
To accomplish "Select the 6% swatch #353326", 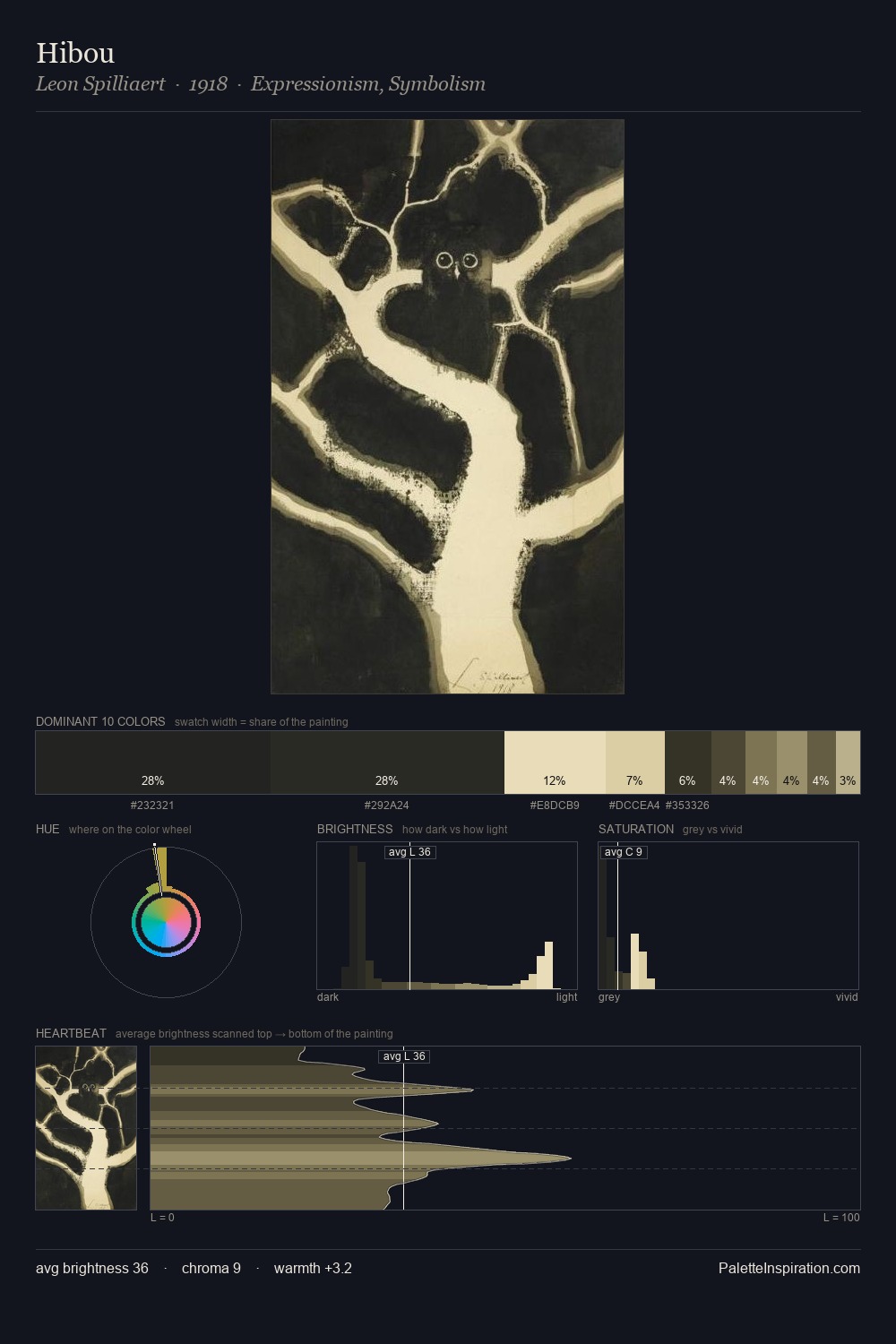I will (688, 762).
